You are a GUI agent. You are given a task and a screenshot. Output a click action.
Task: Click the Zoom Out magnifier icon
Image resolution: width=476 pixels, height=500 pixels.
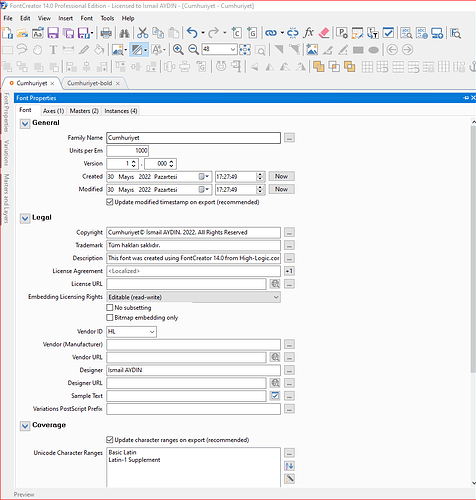(x=193, y=50)
